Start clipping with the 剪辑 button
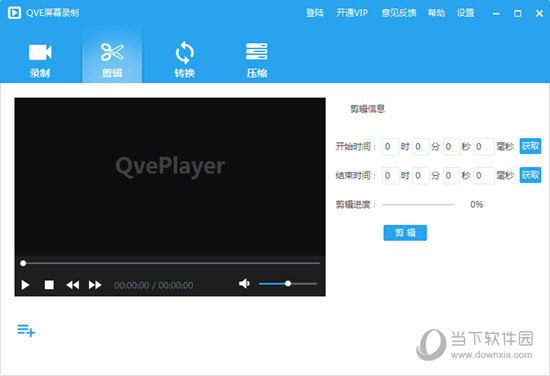Image resolution: width=550 pixels, height=376 pixels. pos(405,233)
